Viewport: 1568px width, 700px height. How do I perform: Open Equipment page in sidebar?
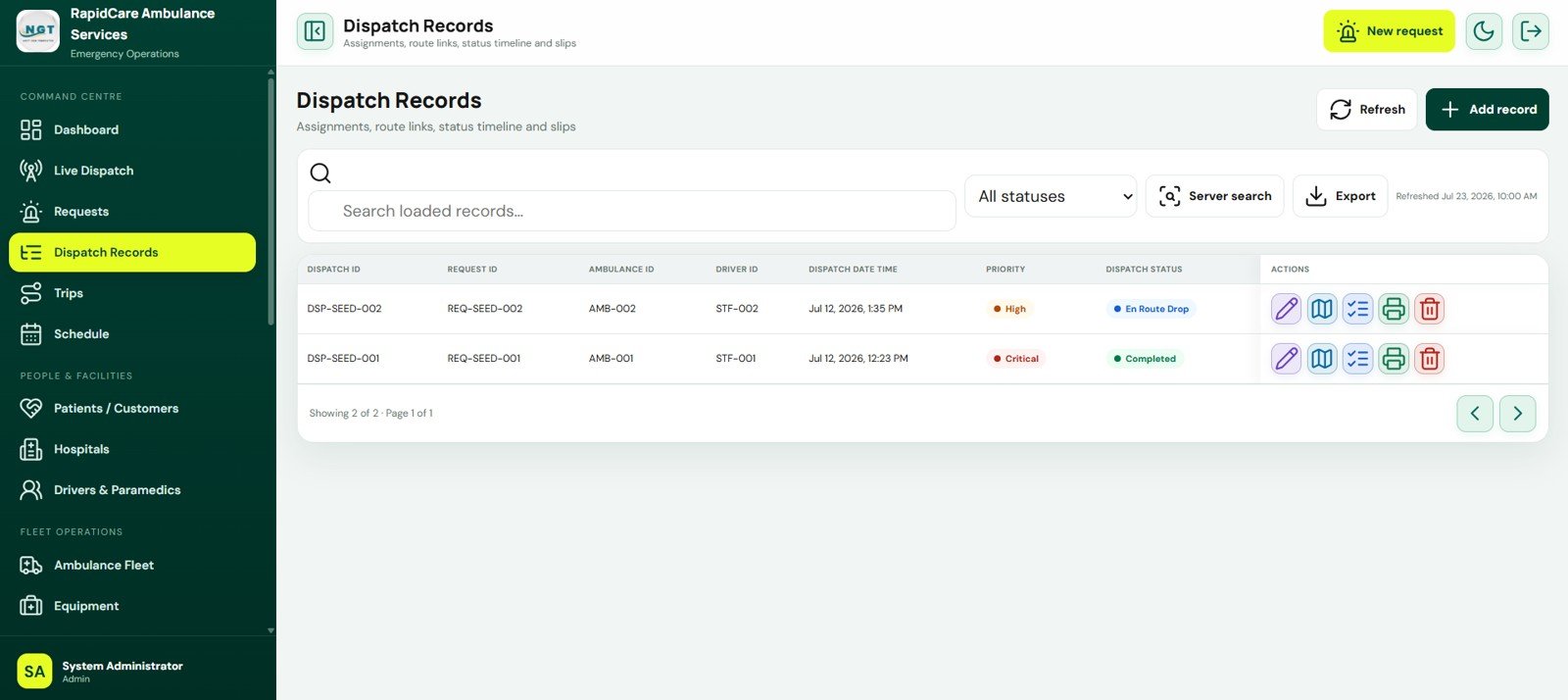tap(132, 606)
